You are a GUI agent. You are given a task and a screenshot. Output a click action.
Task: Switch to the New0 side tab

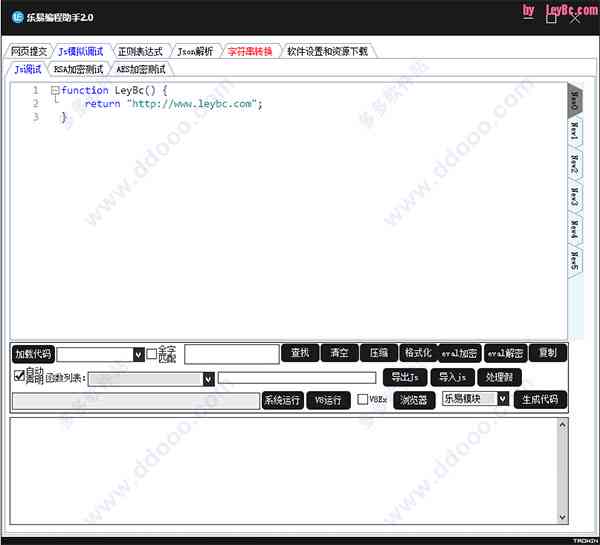[575, 100]
